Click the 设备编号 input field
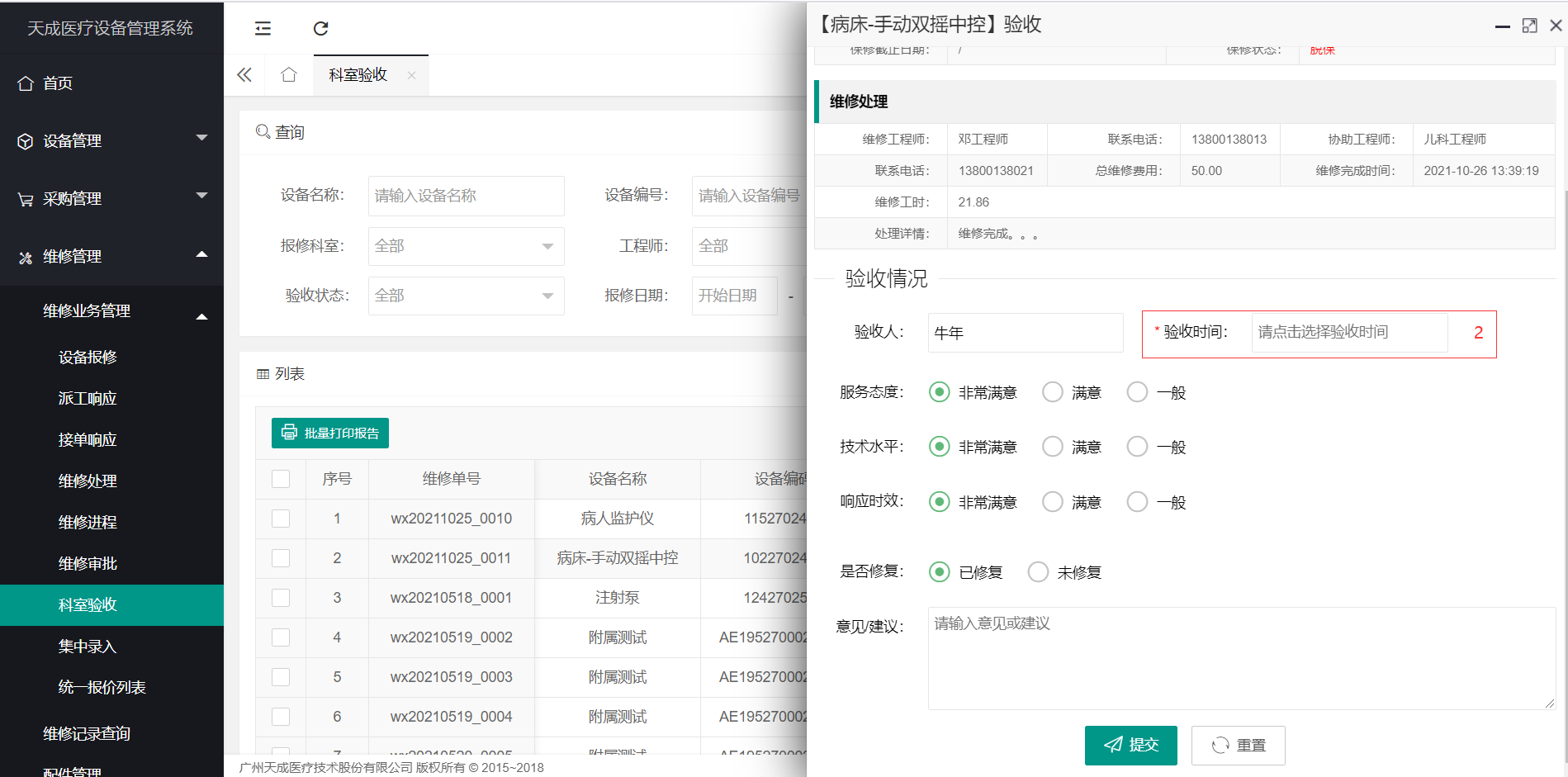Image resolution: width=1568 pixels, height=777 pixels. coord(749,196)
